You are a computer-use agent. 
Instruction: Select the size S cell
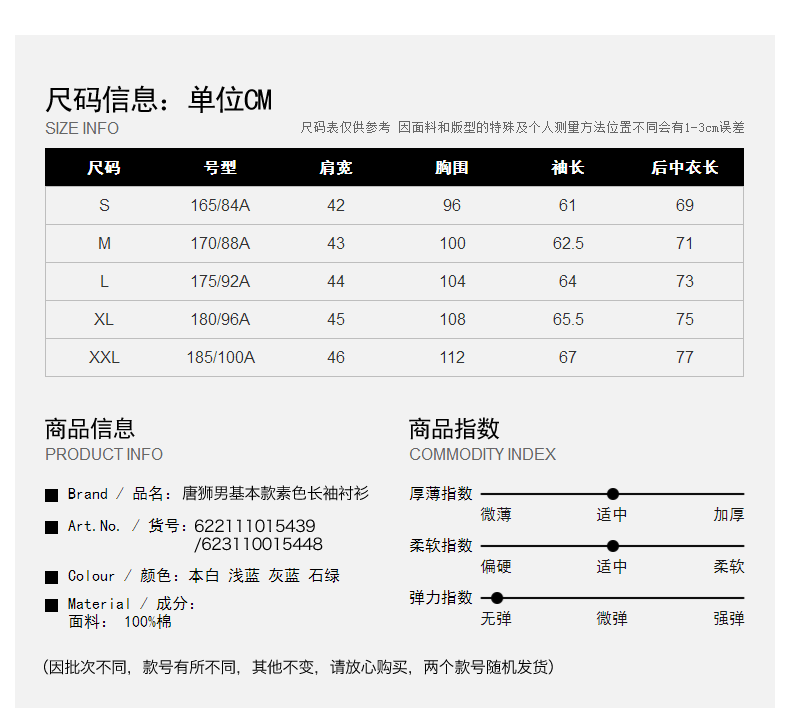(104, 206)
